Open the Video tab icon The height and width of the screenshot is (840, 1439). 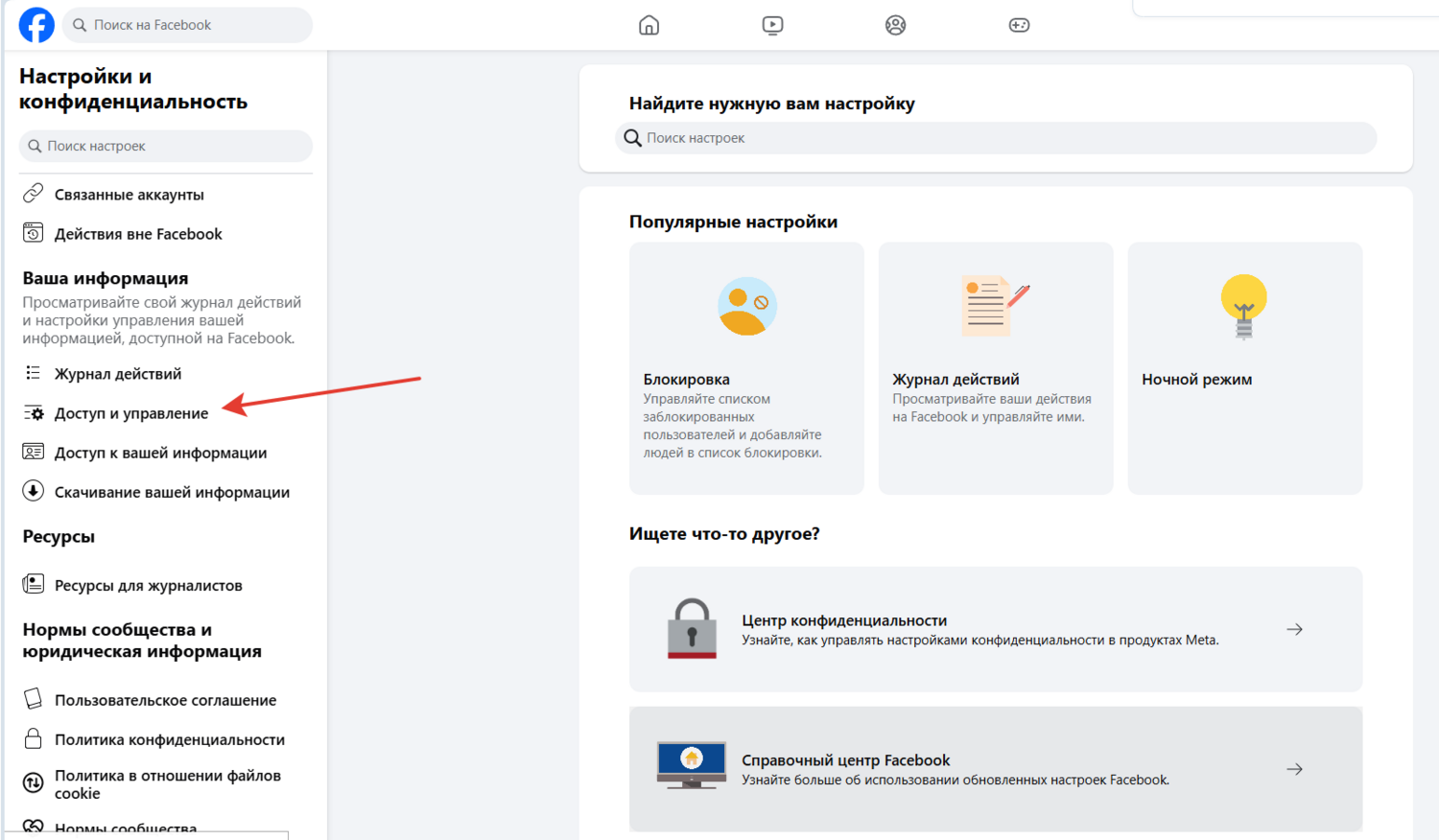(x=772, y=25)
